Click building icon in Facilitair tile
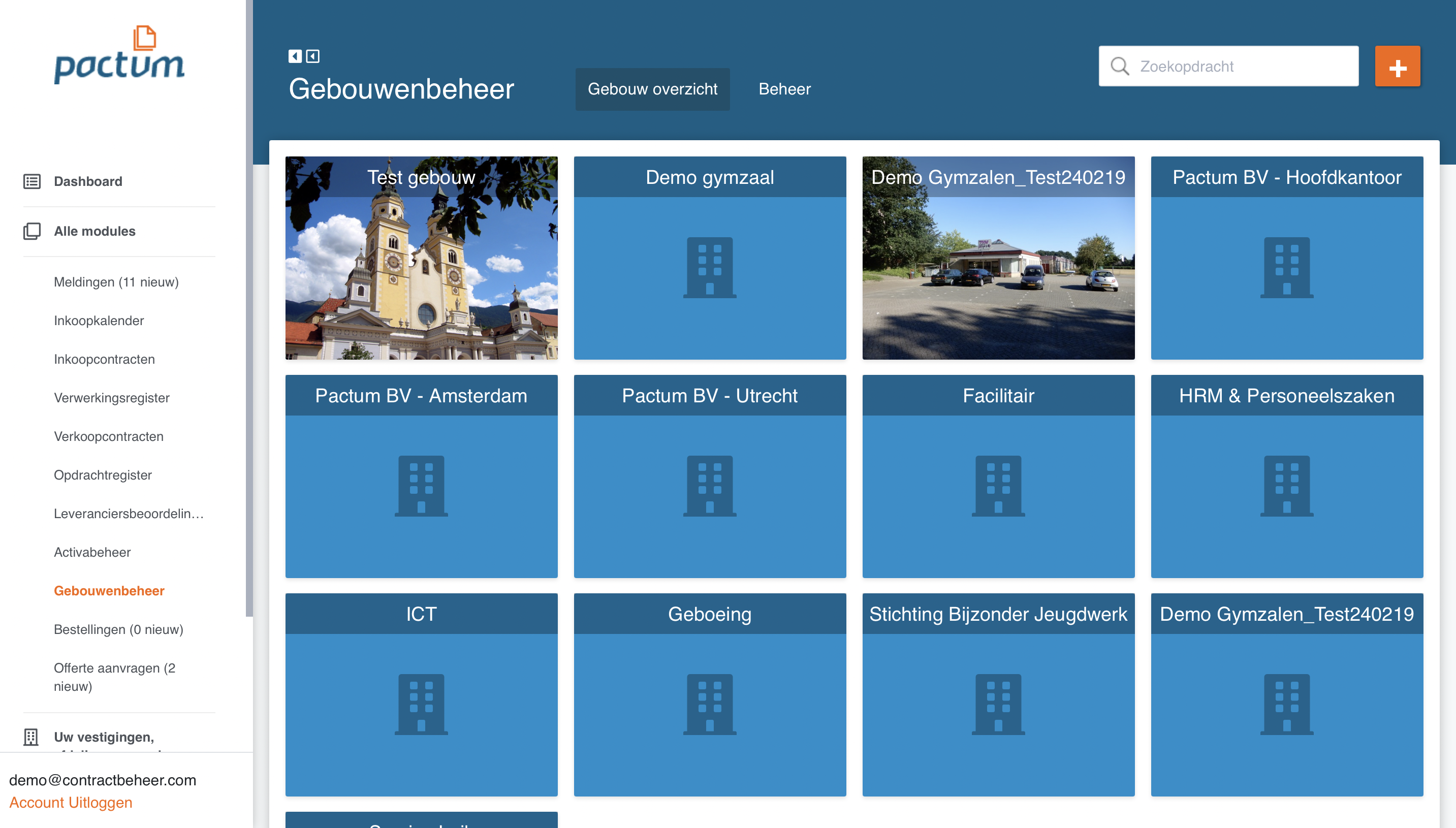Viewport: 1456px width, 828px height. (998, 486)
